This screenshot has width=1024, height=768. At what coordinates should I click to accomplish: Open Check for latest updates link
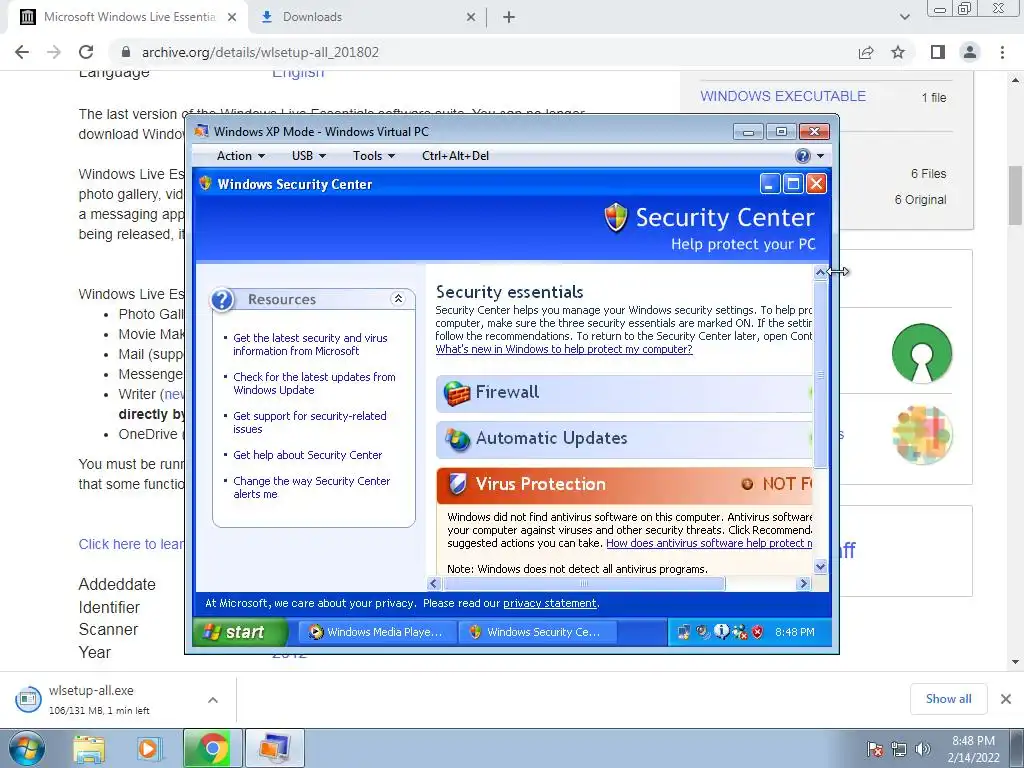click(x=314, y=383)
